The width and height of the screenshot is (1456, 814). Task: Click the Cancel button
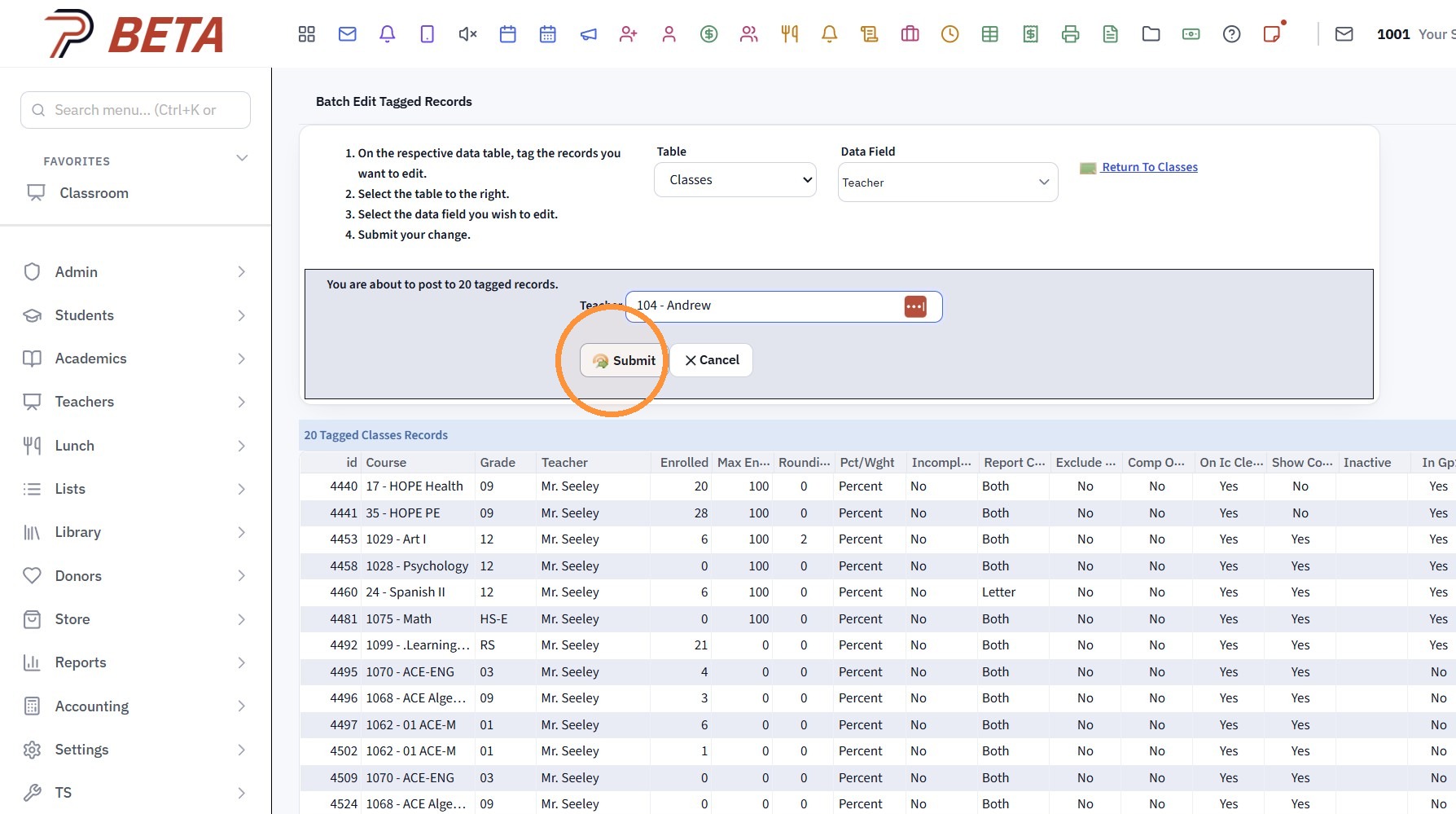(x=712, y=360)
